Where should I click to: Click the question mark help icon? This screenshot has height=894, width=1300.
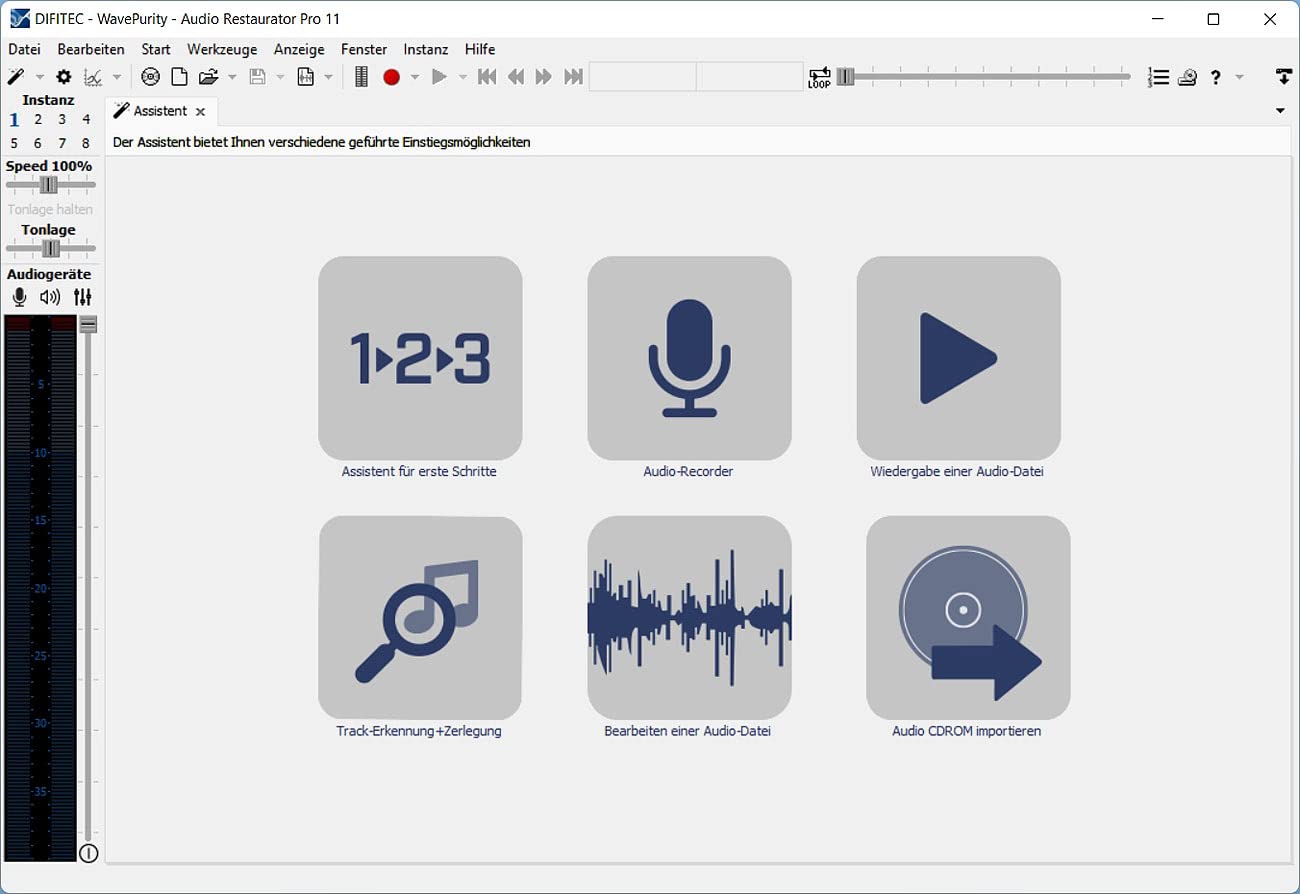[1216, 77]
